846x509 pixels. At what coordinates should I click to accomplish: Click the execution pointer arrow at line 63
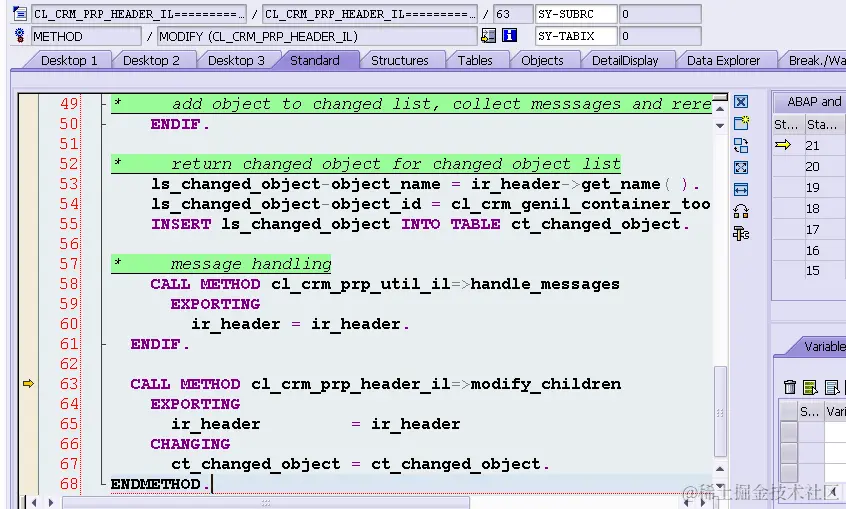tap(29, 383)
